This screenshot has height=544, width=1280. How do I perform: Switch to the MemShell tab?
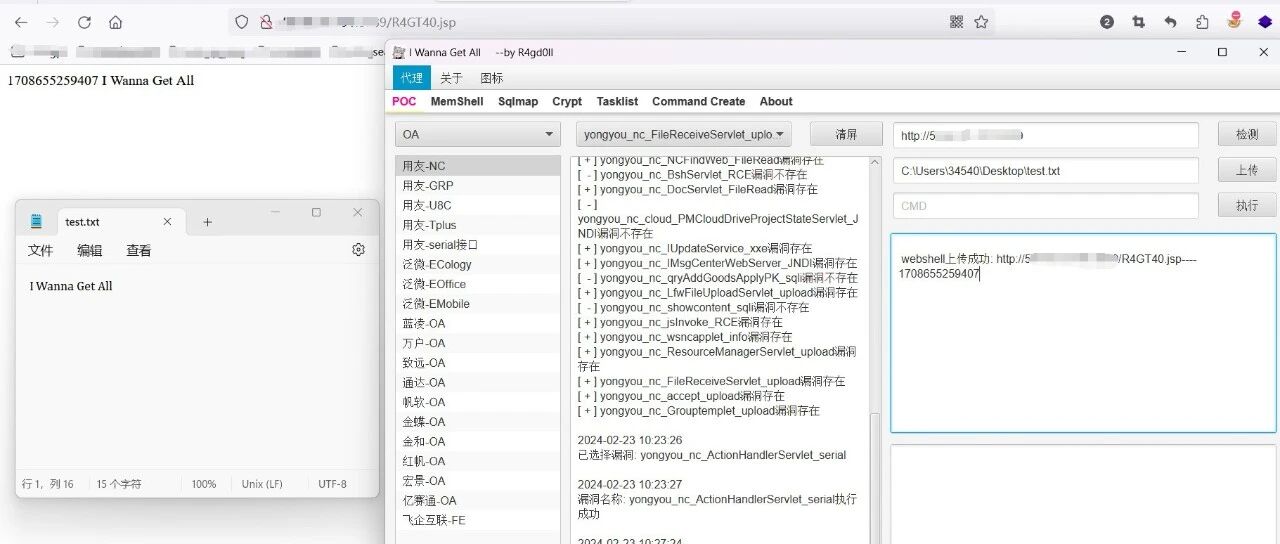(457, 101)
